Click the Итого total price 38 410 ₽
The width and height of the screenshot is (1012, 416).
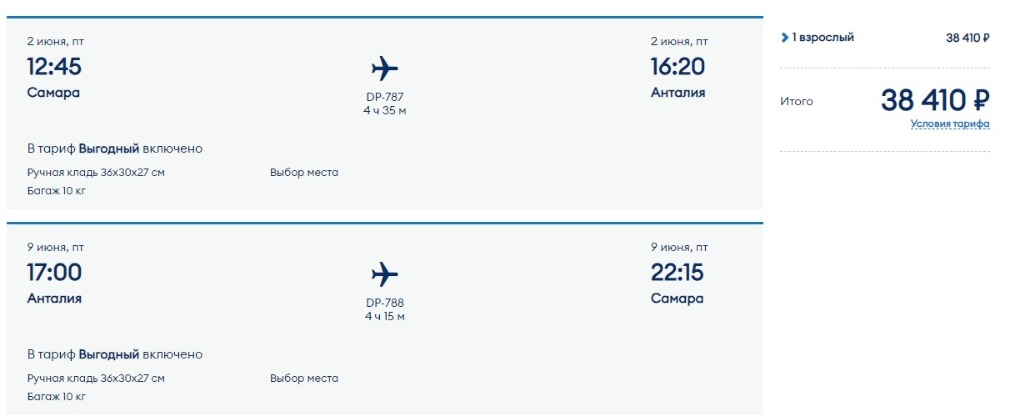(x=935, y=100)
